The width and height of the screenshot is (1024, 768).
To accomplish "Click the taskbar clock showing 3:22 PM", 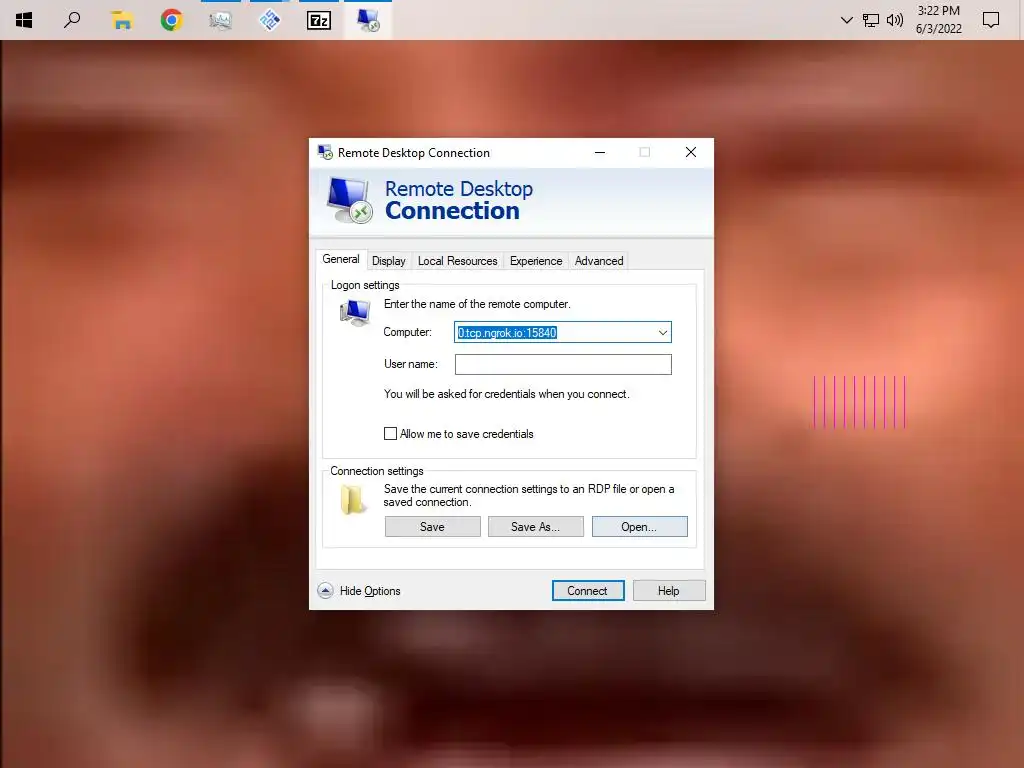I will click(x=938, y=20).
